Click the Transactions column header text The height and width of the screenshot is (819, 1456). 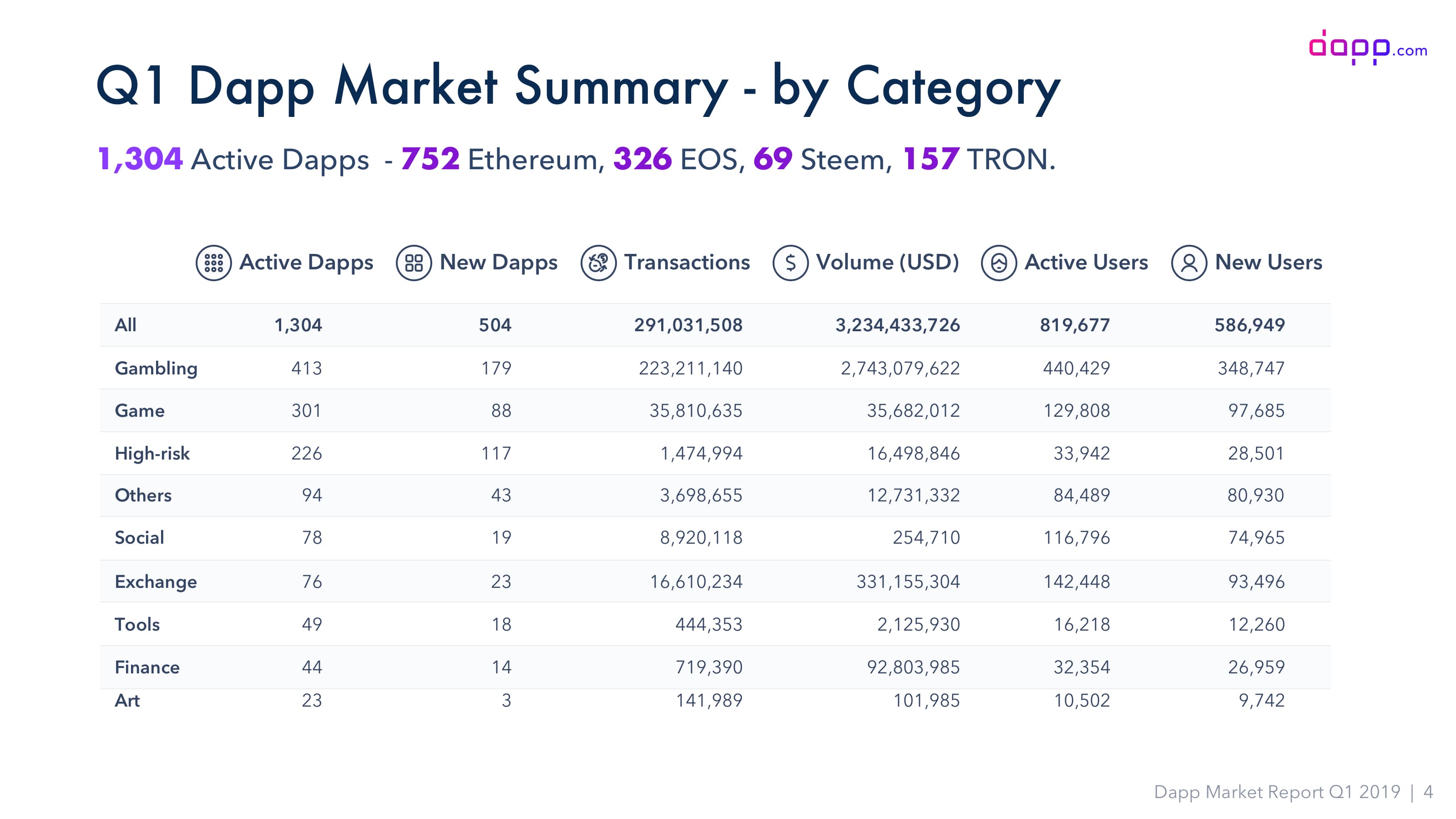coord(687,262)
